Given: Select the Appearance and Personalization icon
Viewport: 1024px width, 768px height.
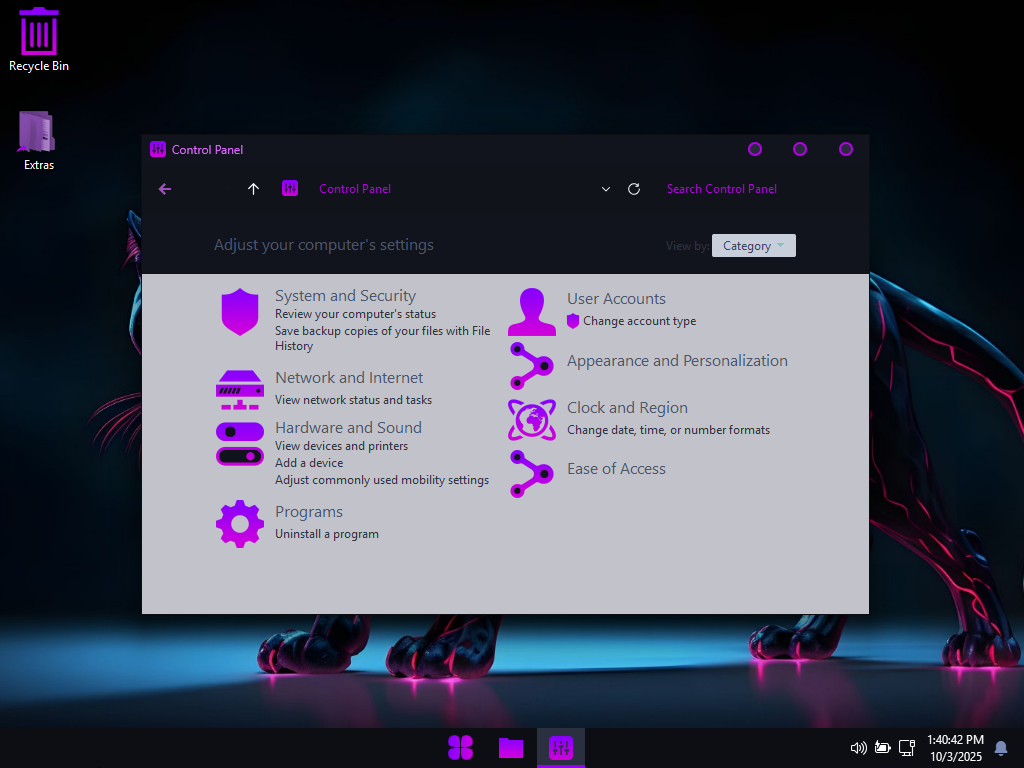Looking at the screenshot, I should coord(531,365).
